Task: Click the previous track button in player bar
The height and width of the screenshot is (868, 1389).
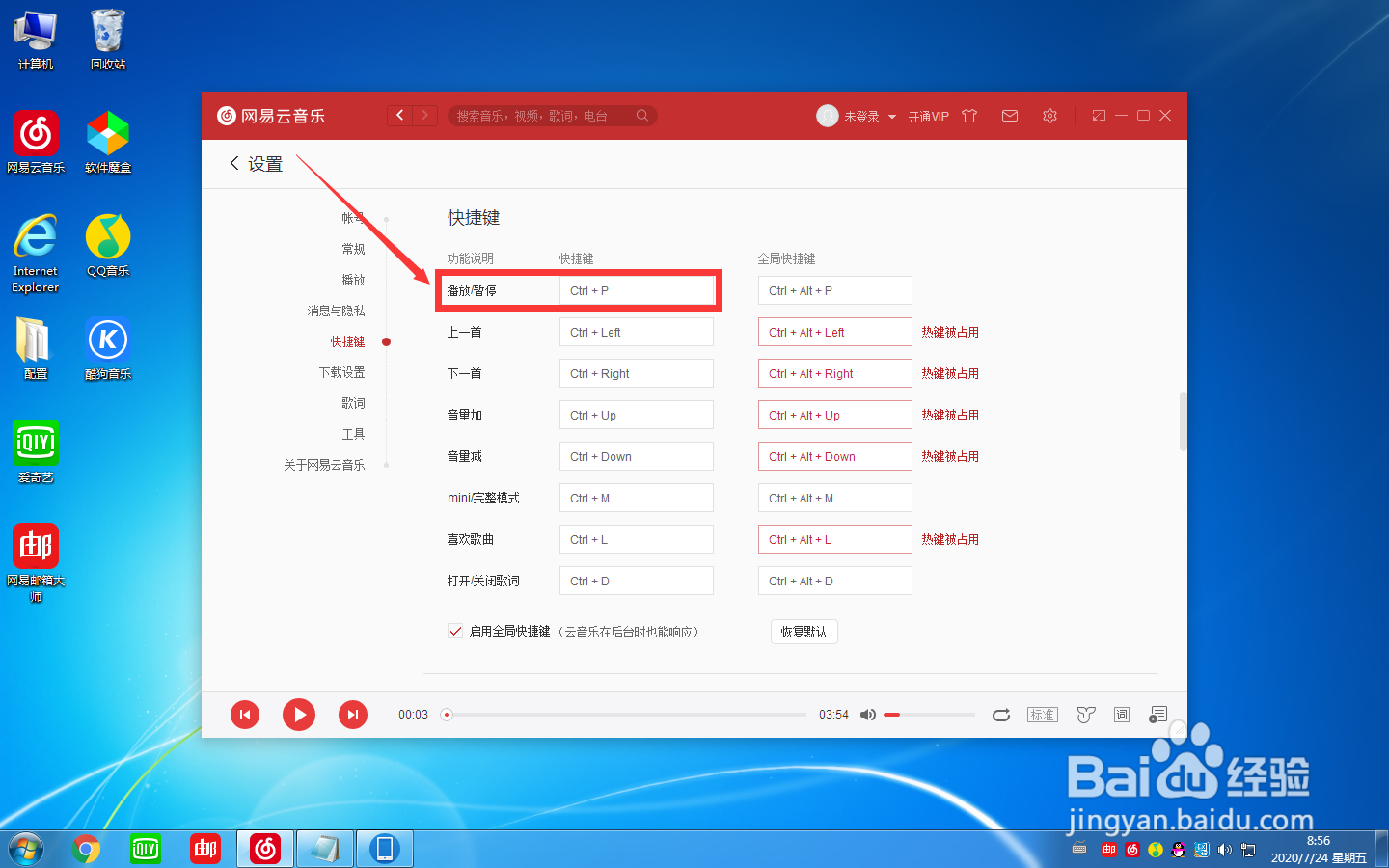Action: click(245, 715)
